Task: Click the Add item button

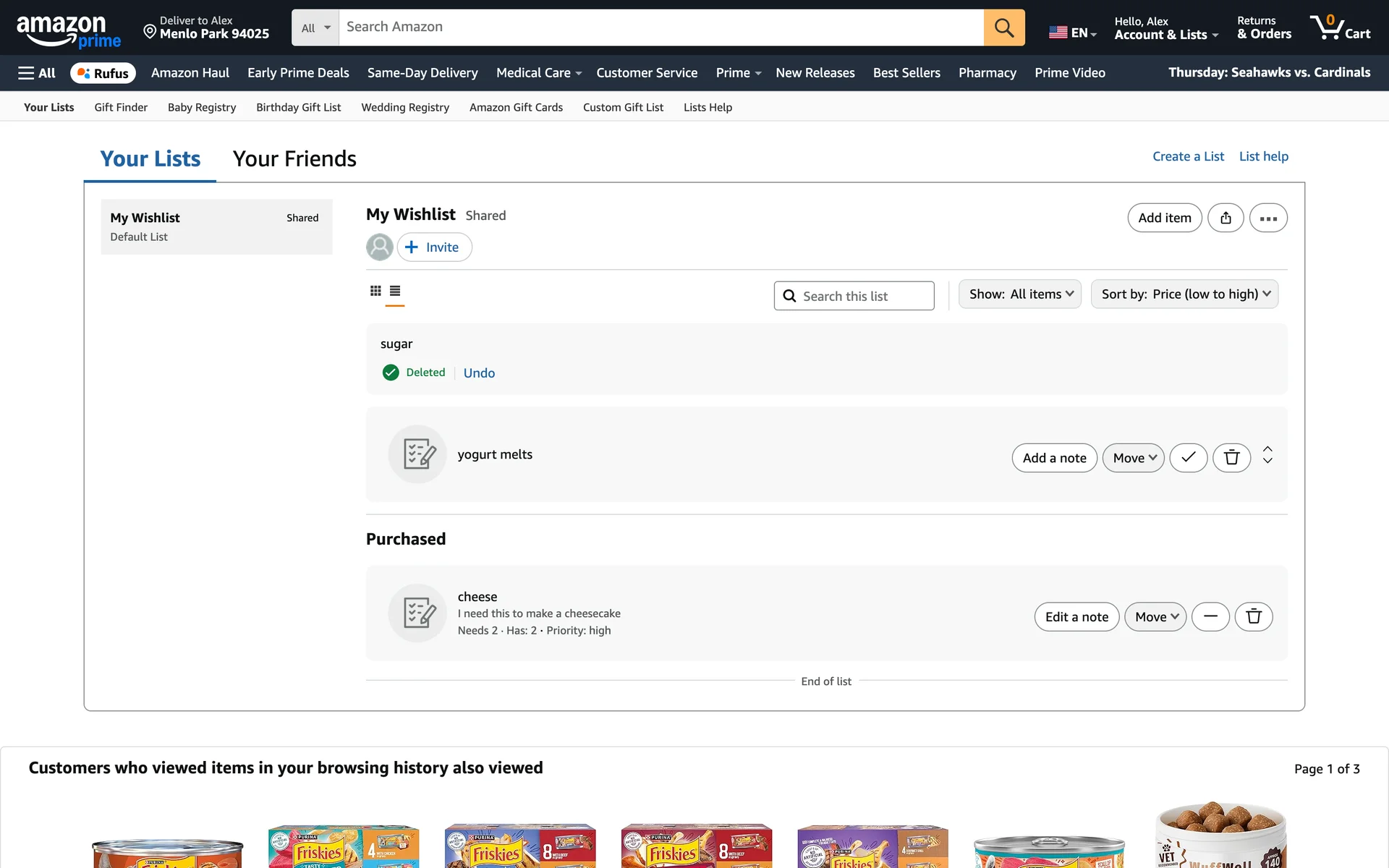Action: [1164, 218]
